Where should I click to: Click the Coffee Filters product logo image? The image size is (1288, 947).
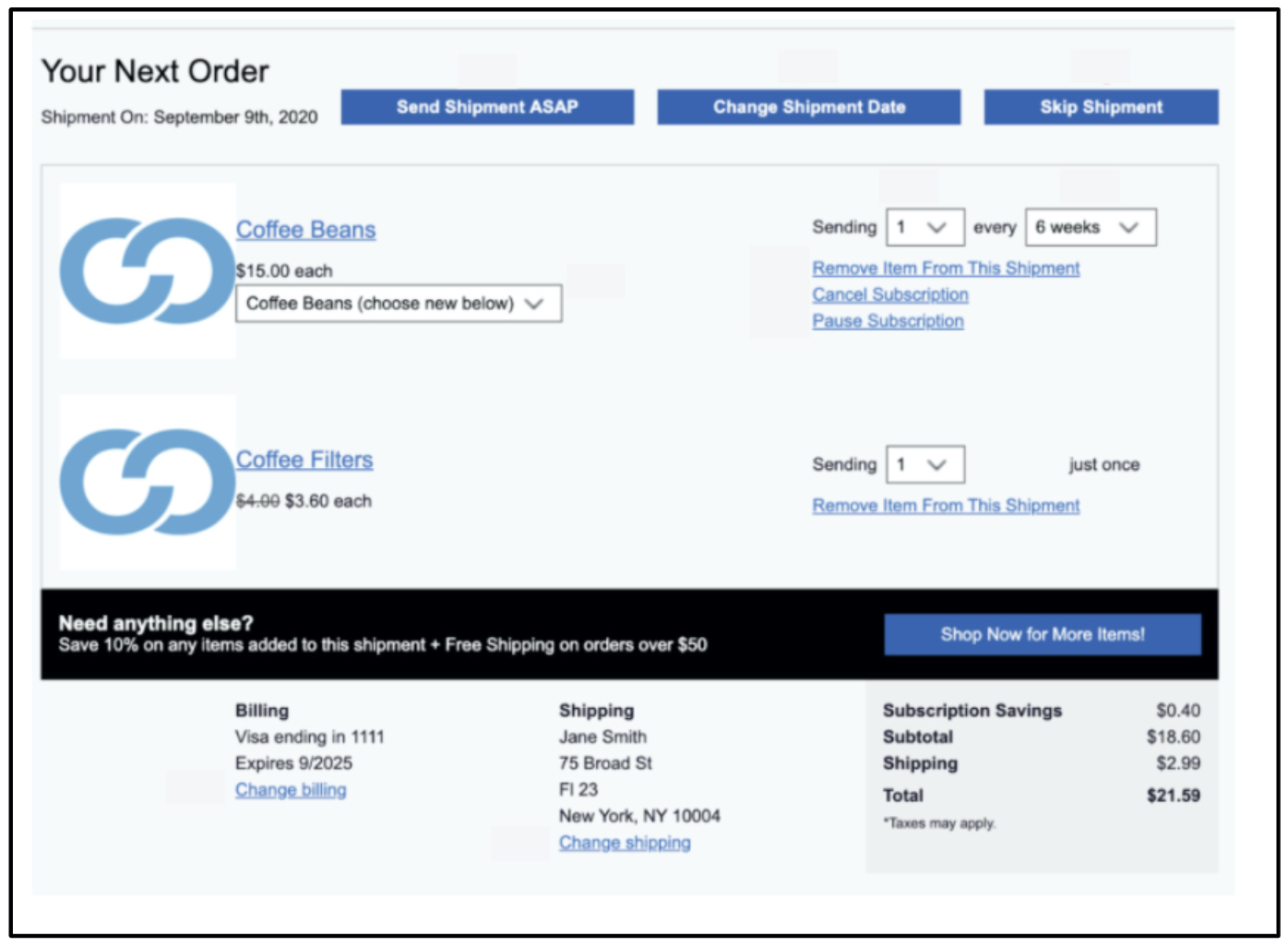[x=147, y=481]
